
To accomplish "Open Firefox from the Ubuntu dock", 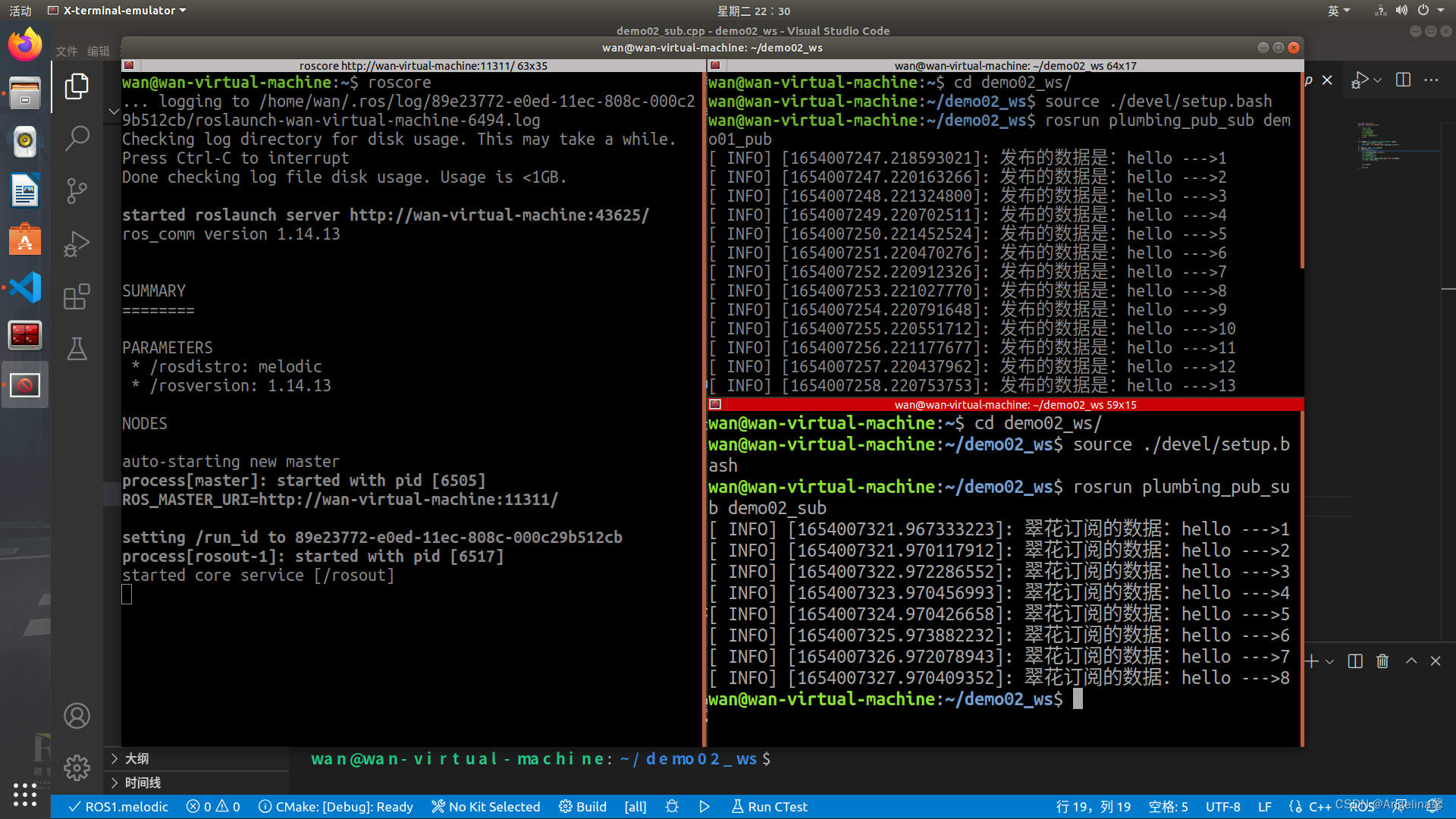I will point(25,45).
